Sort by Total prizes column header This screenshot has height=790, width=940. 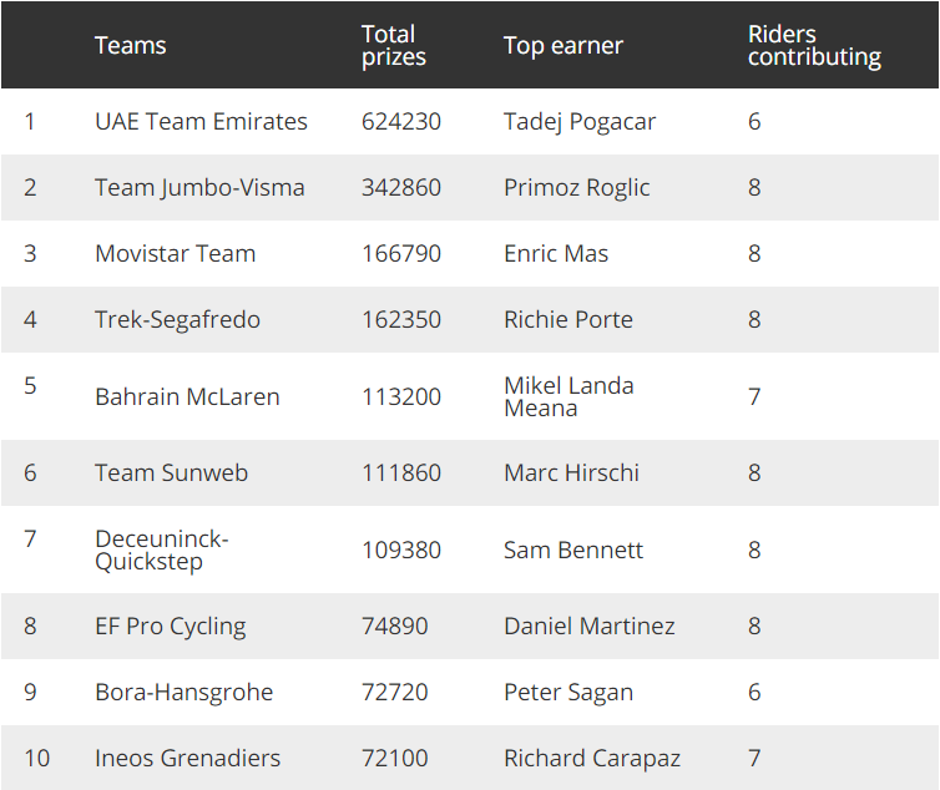pos(393,46)
